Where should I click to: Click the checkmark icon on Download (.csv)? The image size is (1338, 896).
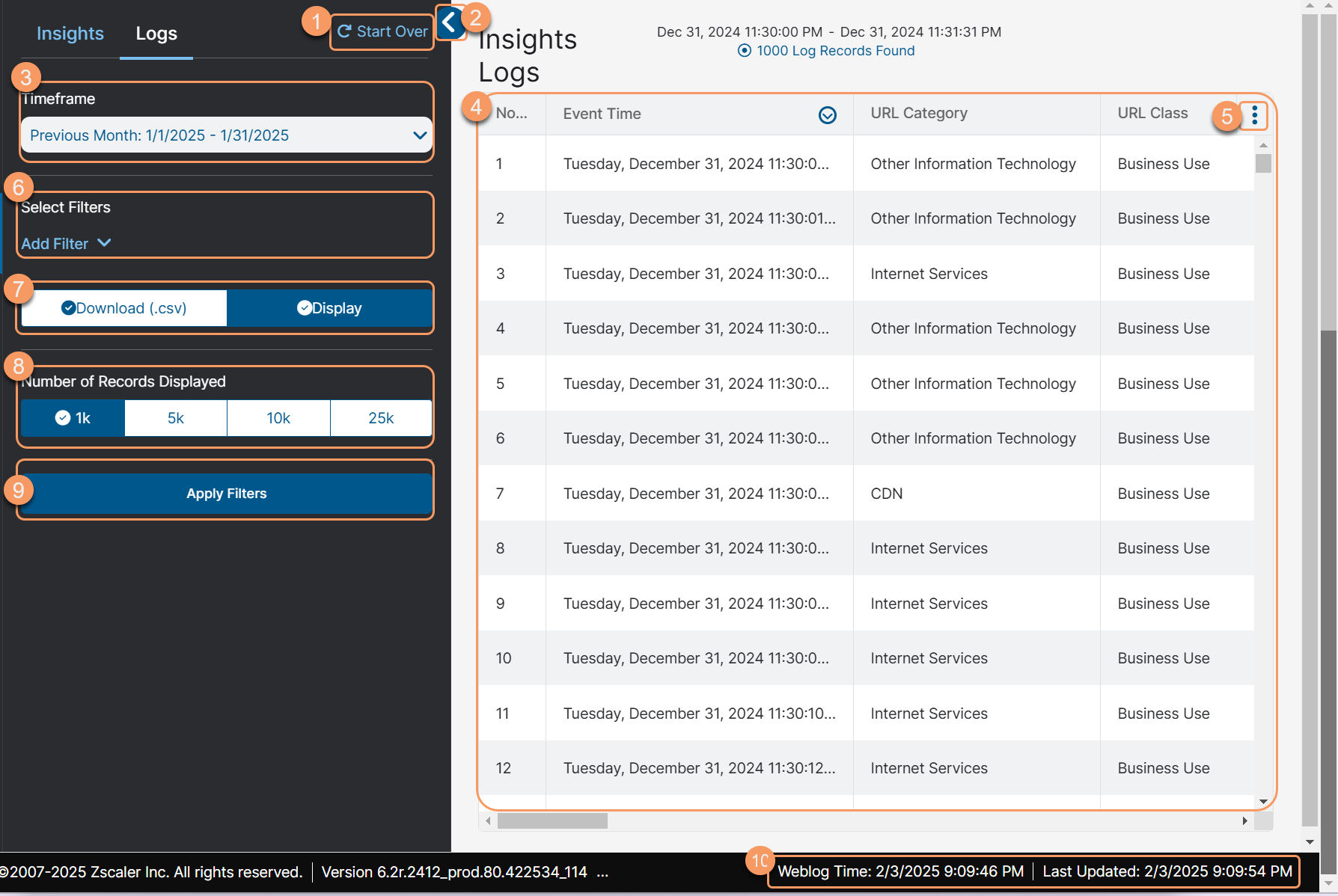(x=67, y=307)
